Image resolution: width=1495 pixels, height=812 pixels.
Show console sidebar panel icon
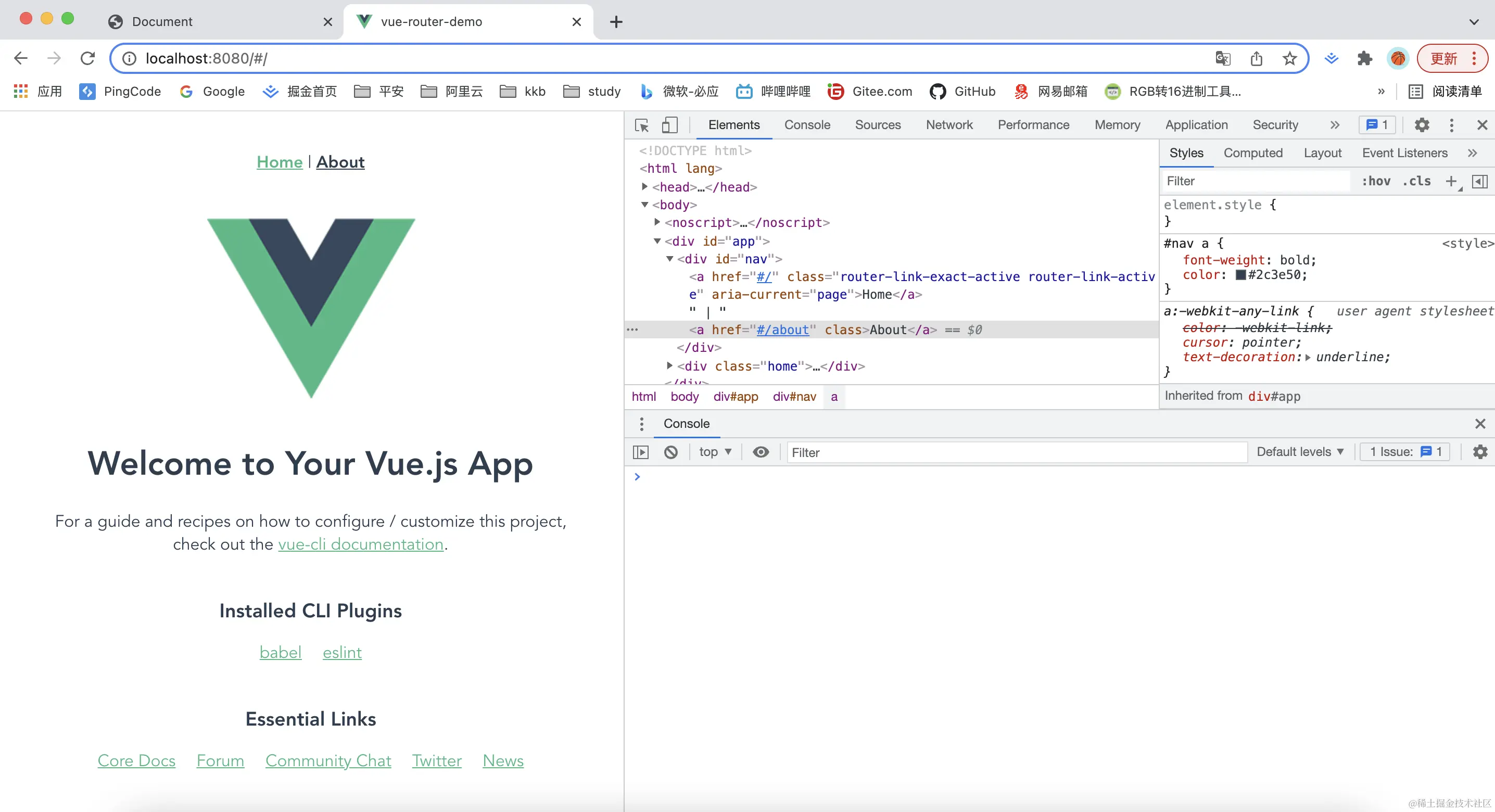pos(641,452)
